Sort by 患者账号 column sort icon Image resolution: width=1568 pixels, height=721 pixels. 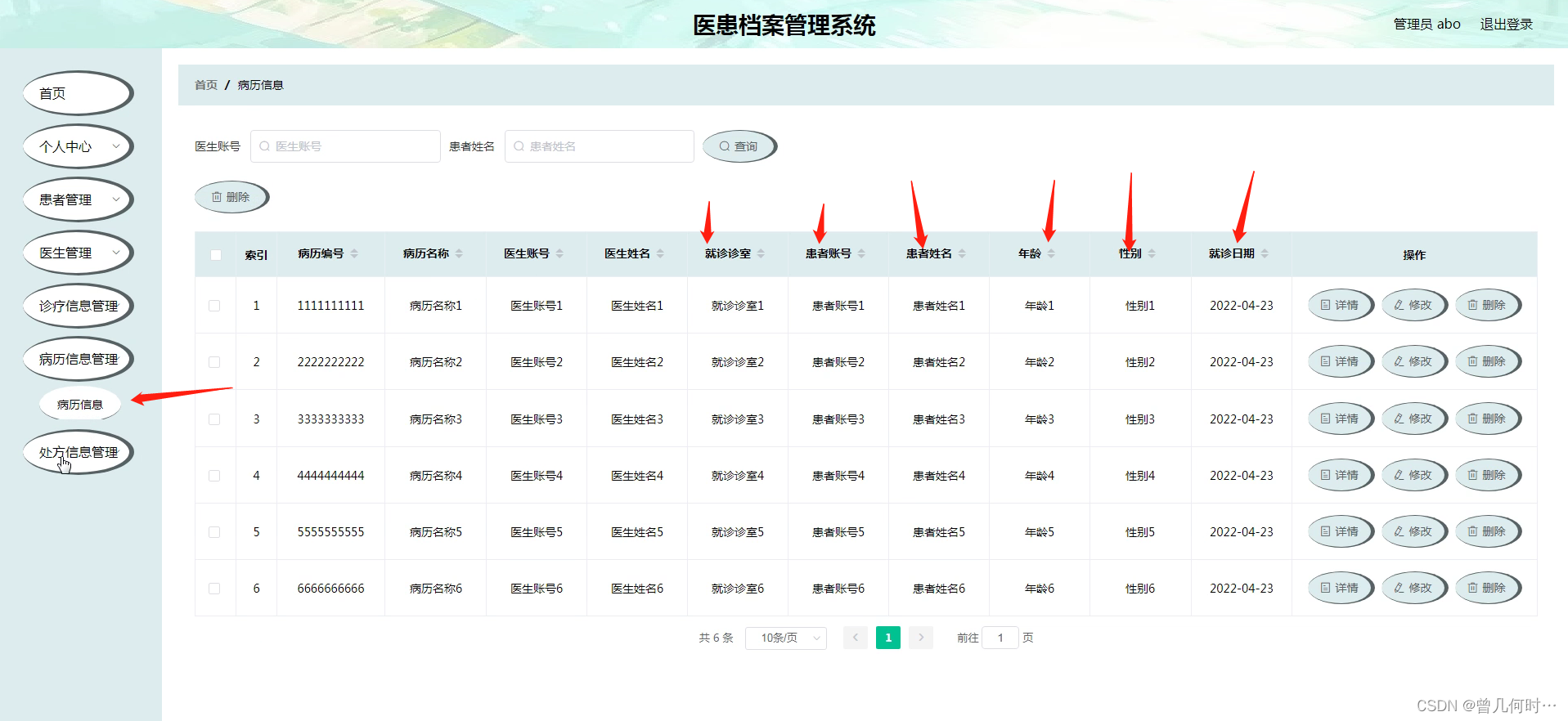(x=861, y=254)
